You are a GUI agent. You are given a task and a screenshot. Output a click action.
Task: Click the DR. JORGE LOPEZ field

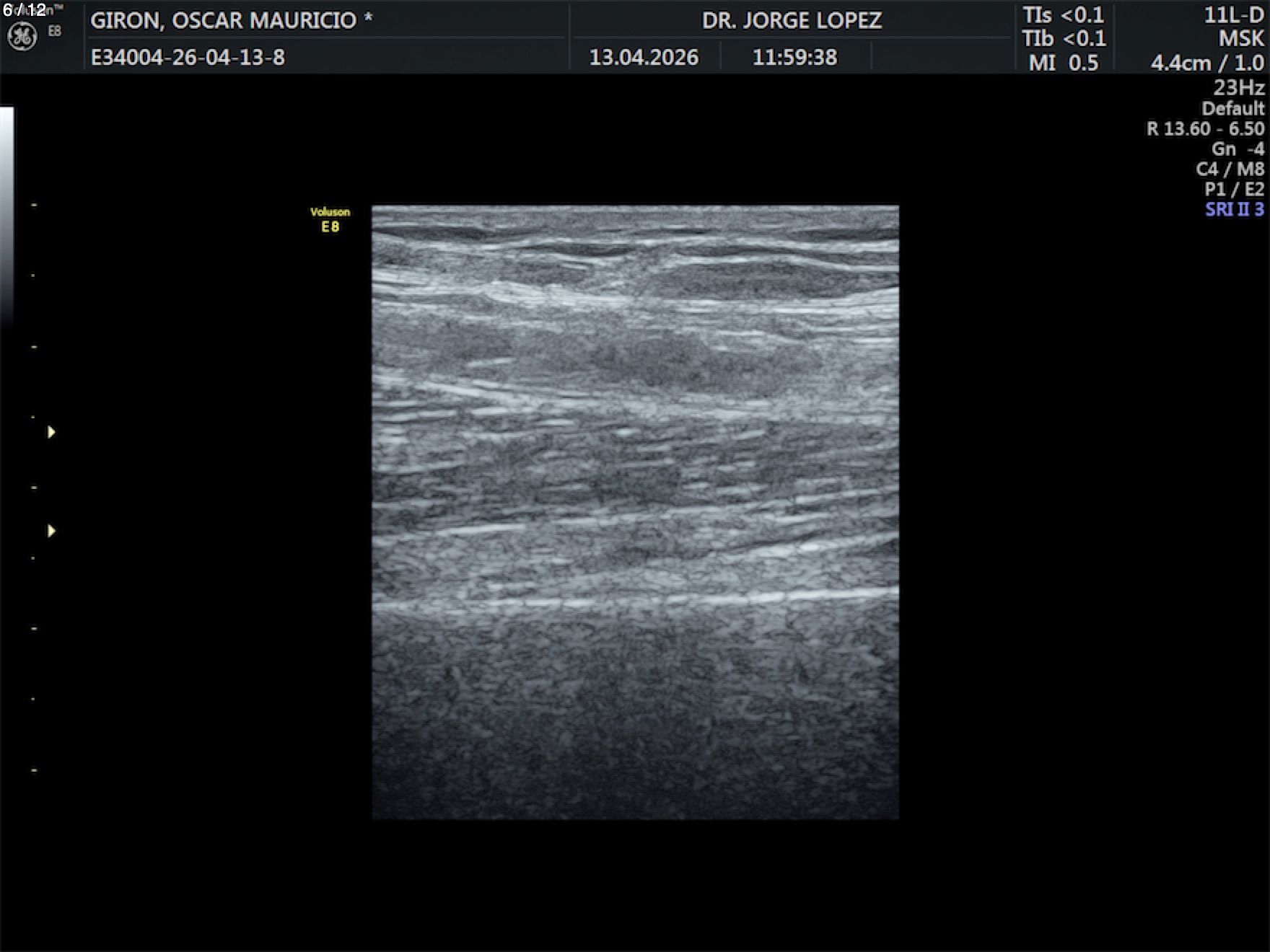pos(791,20)
